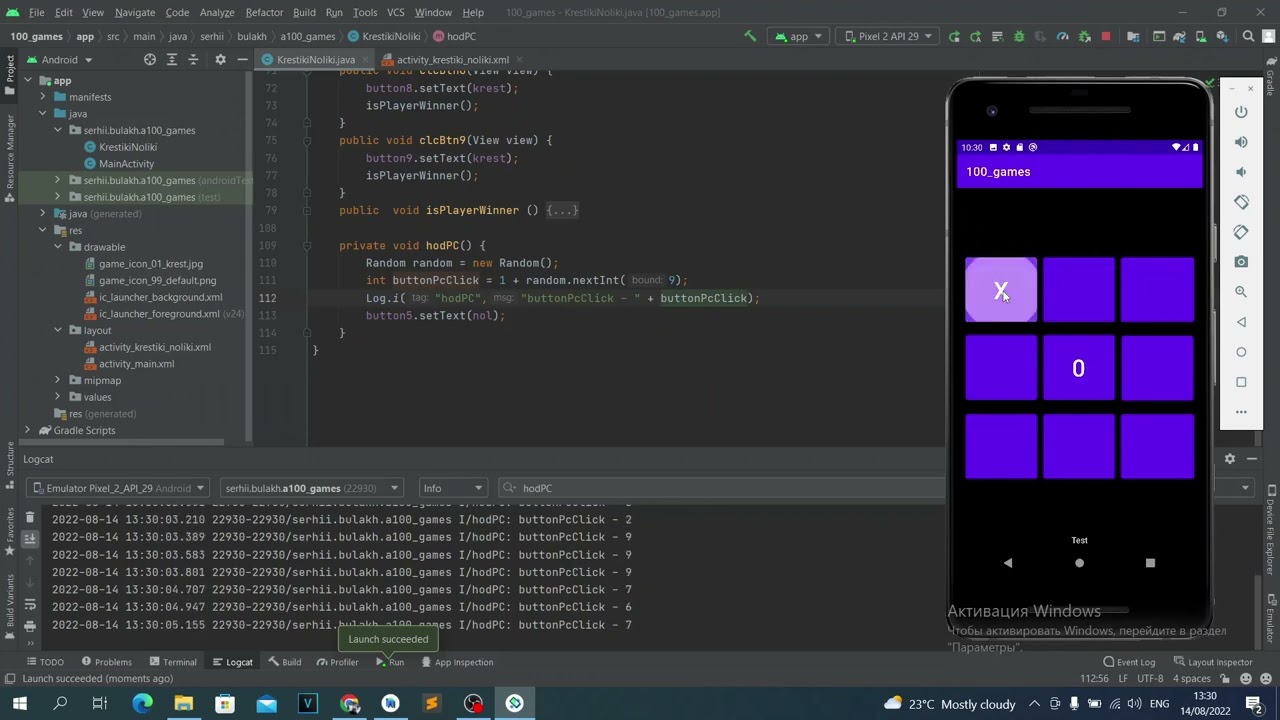Viewport: 1280px width, 720px height.
Task: Open the Info log level dropdown
Action: [x=452, y=488]
